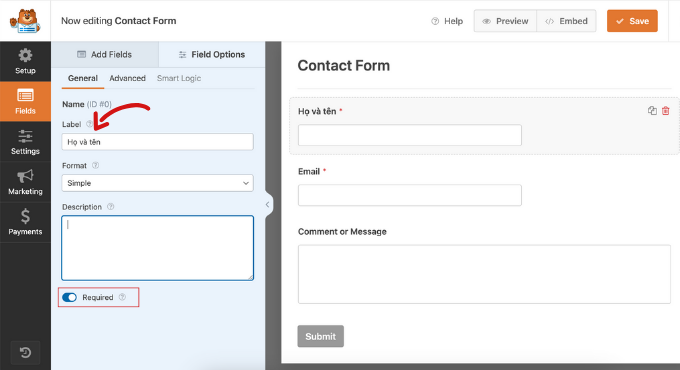
Task: Open the revisions history icon
Action: click(25, 352)
